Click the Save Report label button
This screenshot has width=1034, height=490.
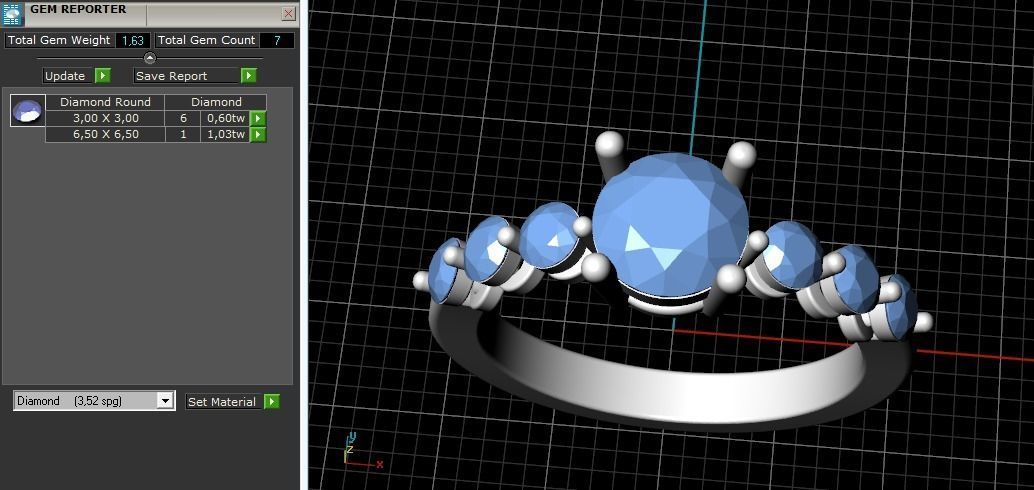185,76
